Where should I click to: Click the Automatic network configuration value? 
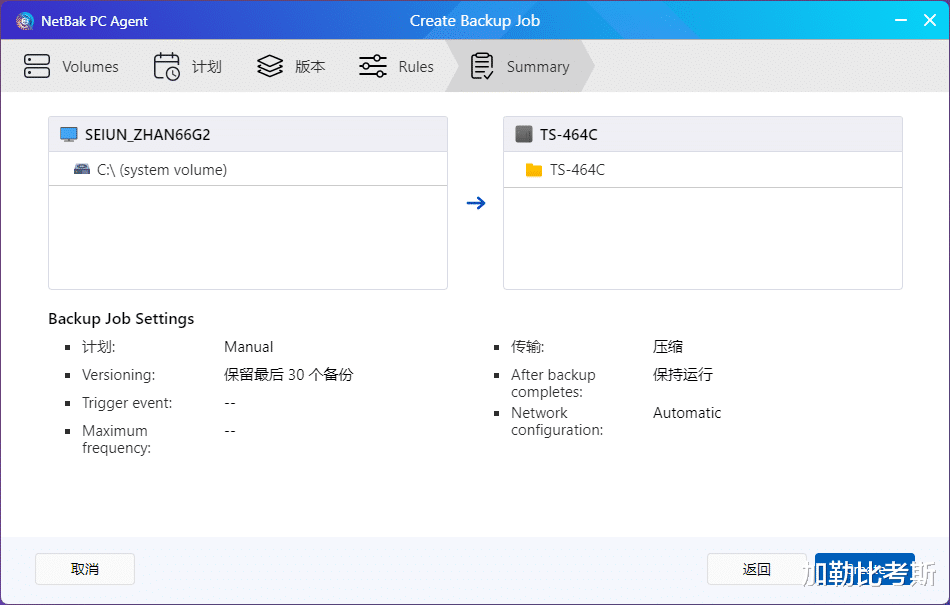pyautogui.click(x=687, y=413)
